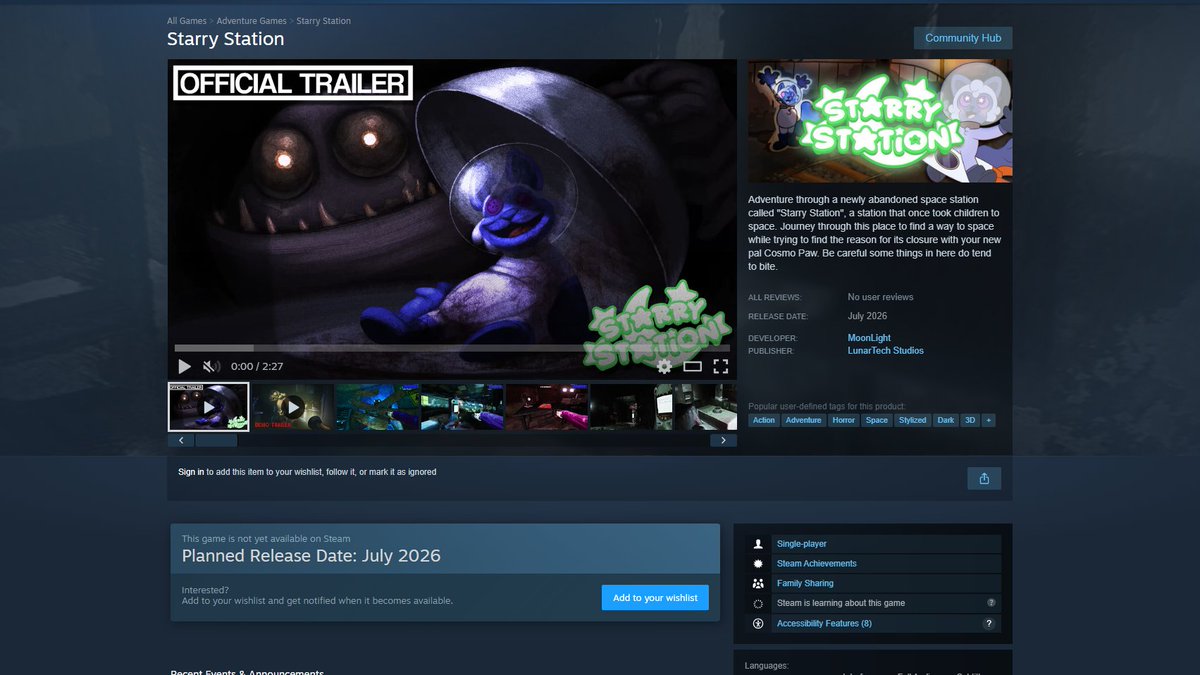
Task: Click the Starry Station header capsule image
Action: coord(880,121)
